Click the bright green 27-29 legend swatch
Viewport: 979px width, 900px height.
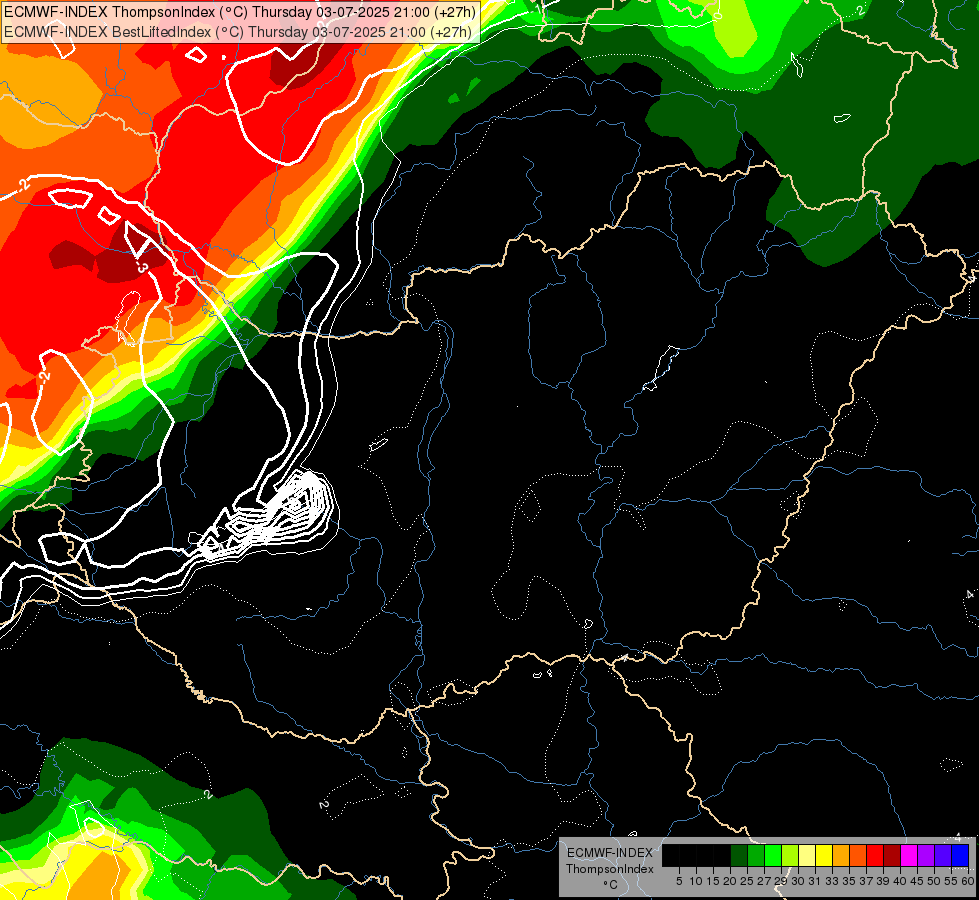coord(773,855)
